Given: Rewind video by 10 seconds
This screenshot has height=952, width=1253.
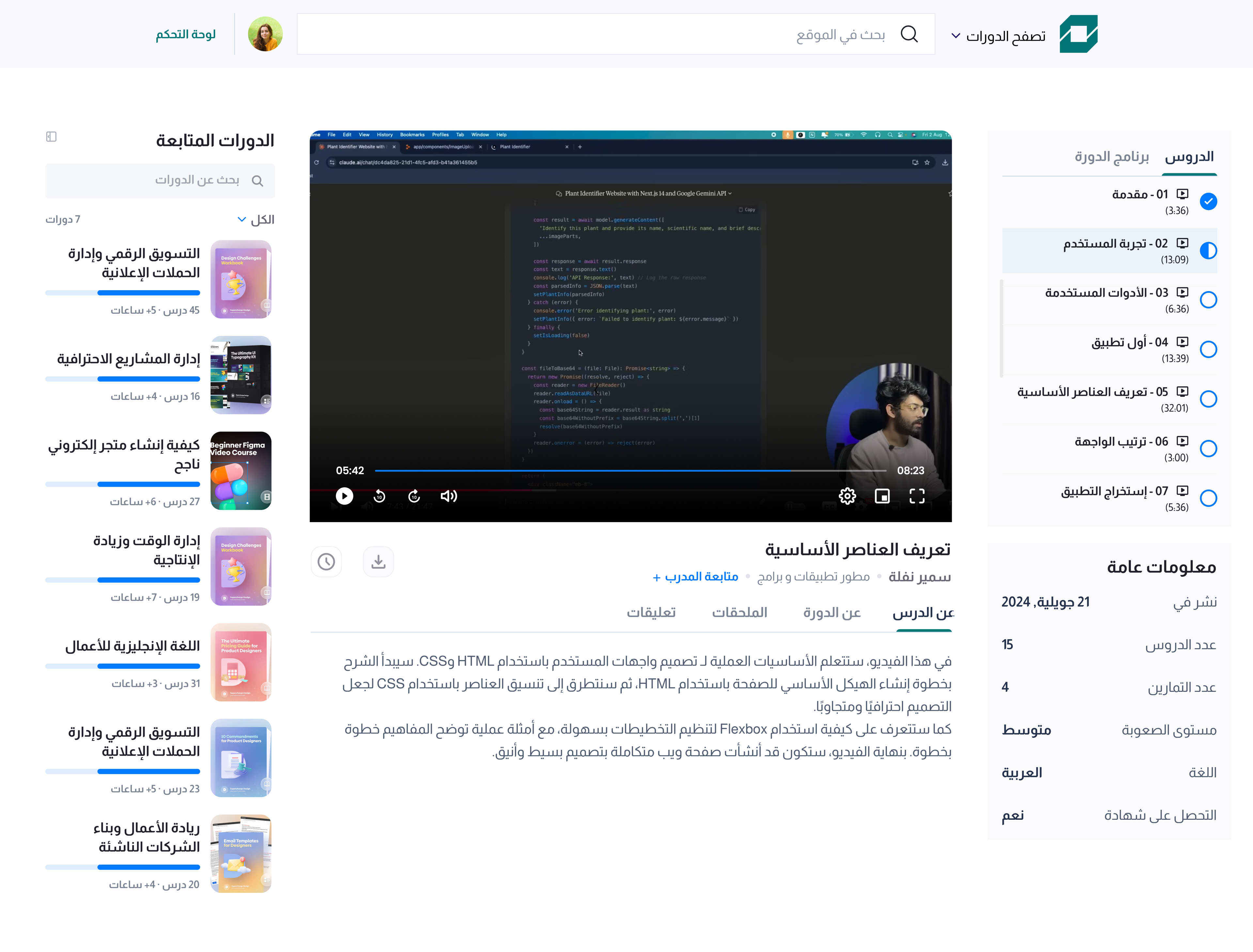Looking at the screenshot, I should click(x=379, y=496).
